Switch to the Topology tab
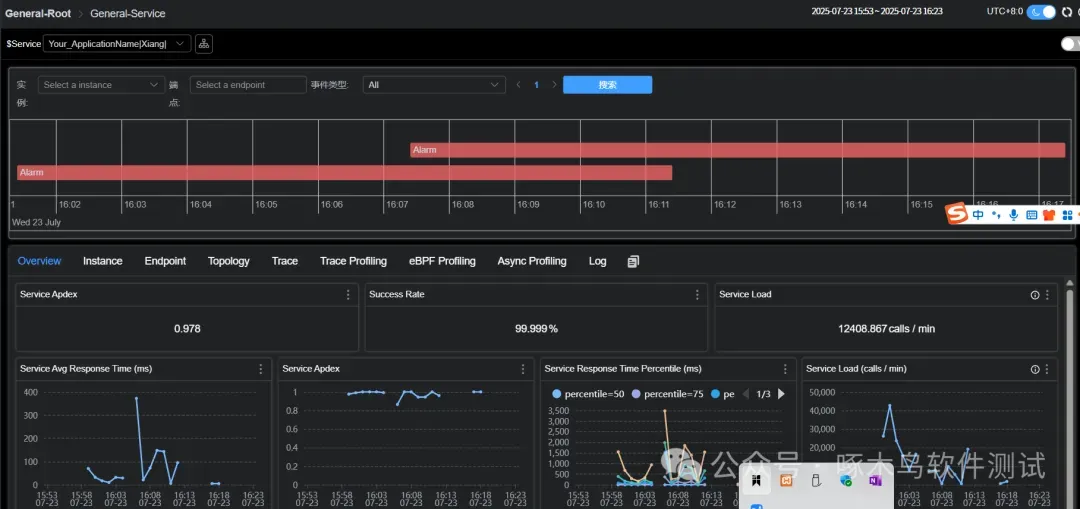Screen dimensions: 1080x509 coord(229,261)
